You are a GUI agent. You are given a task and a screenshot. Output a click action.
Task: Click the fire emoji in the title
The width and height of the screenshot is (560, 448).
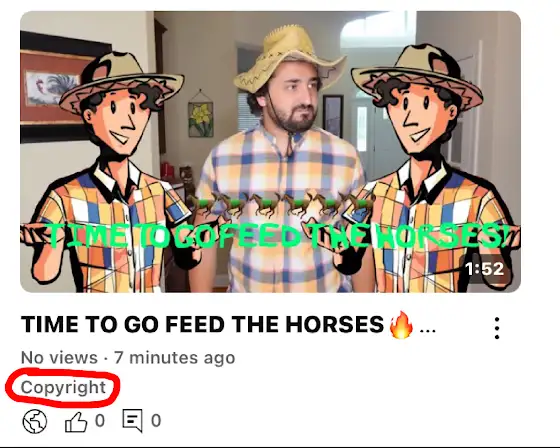[x=401, y=324]
